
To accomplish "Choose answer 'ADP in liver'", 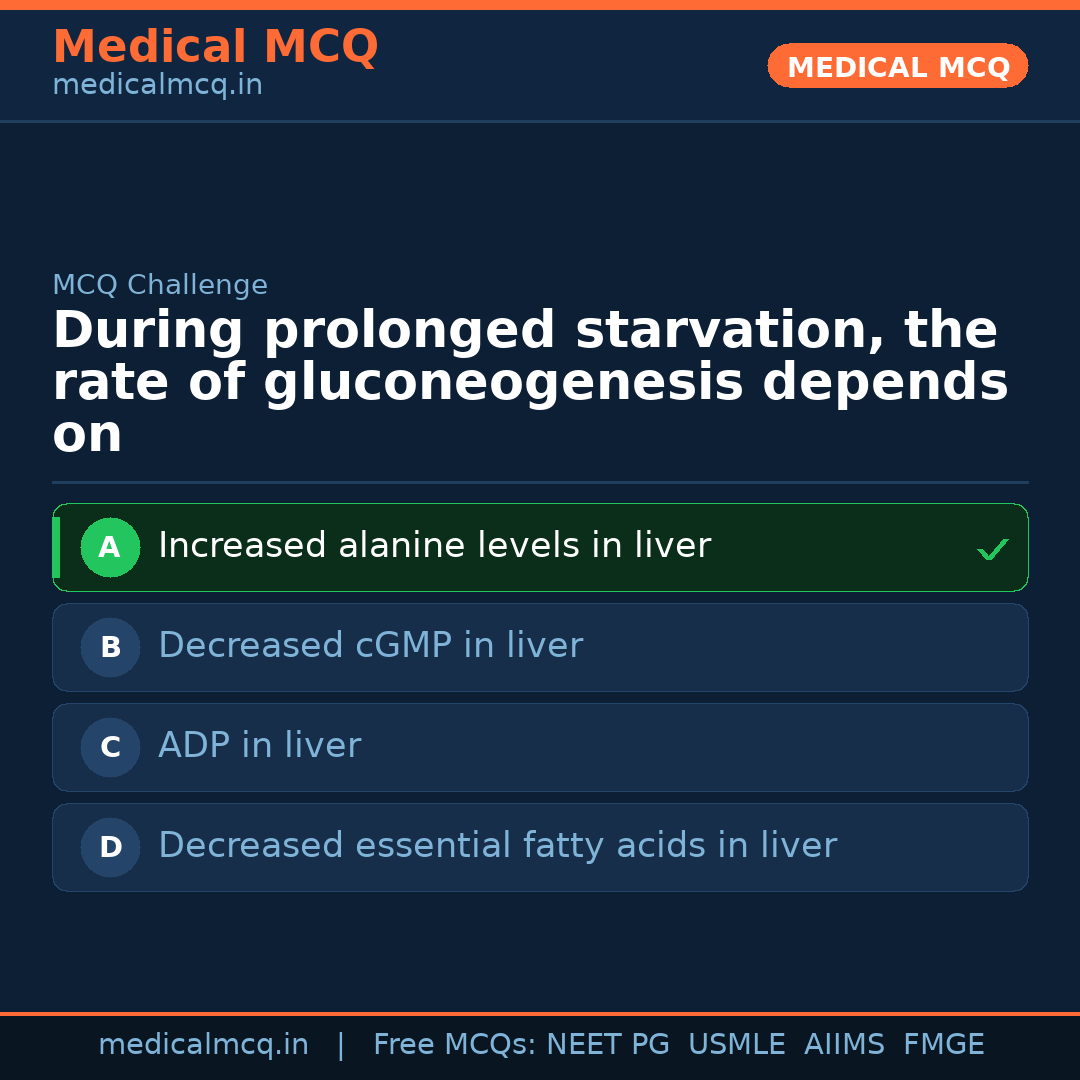I will [259, 746].
